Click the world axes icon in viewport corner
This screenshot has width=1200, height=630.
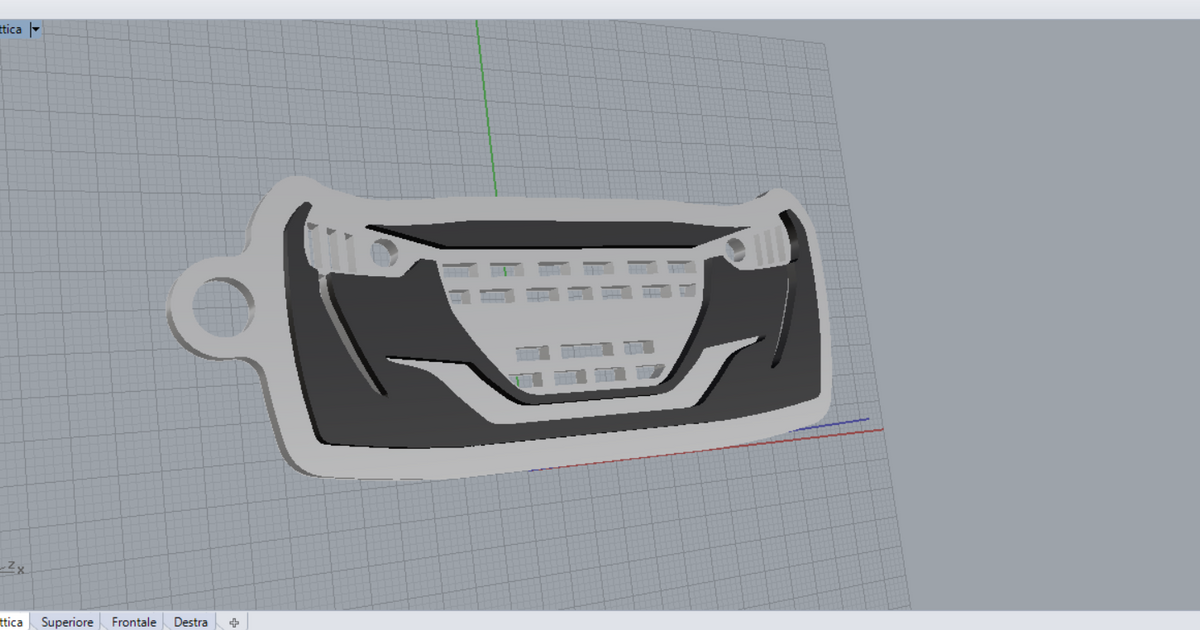coord(11,567)
